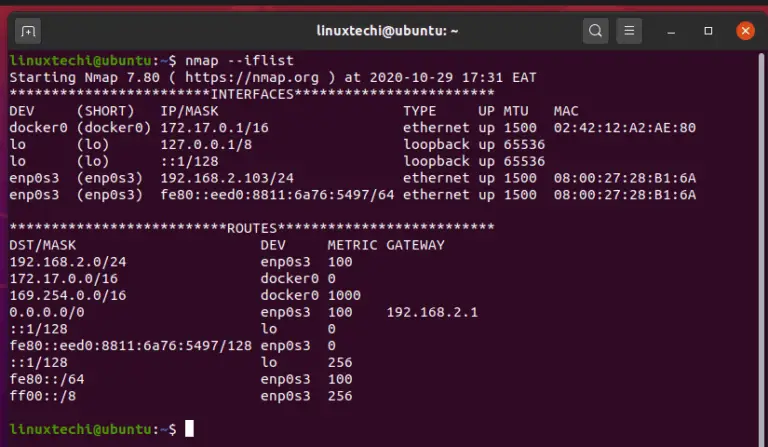The height and width of the screenshot is (447, 768).
Task: Open the hamburger menu in title bar
Action: point(629,31)
